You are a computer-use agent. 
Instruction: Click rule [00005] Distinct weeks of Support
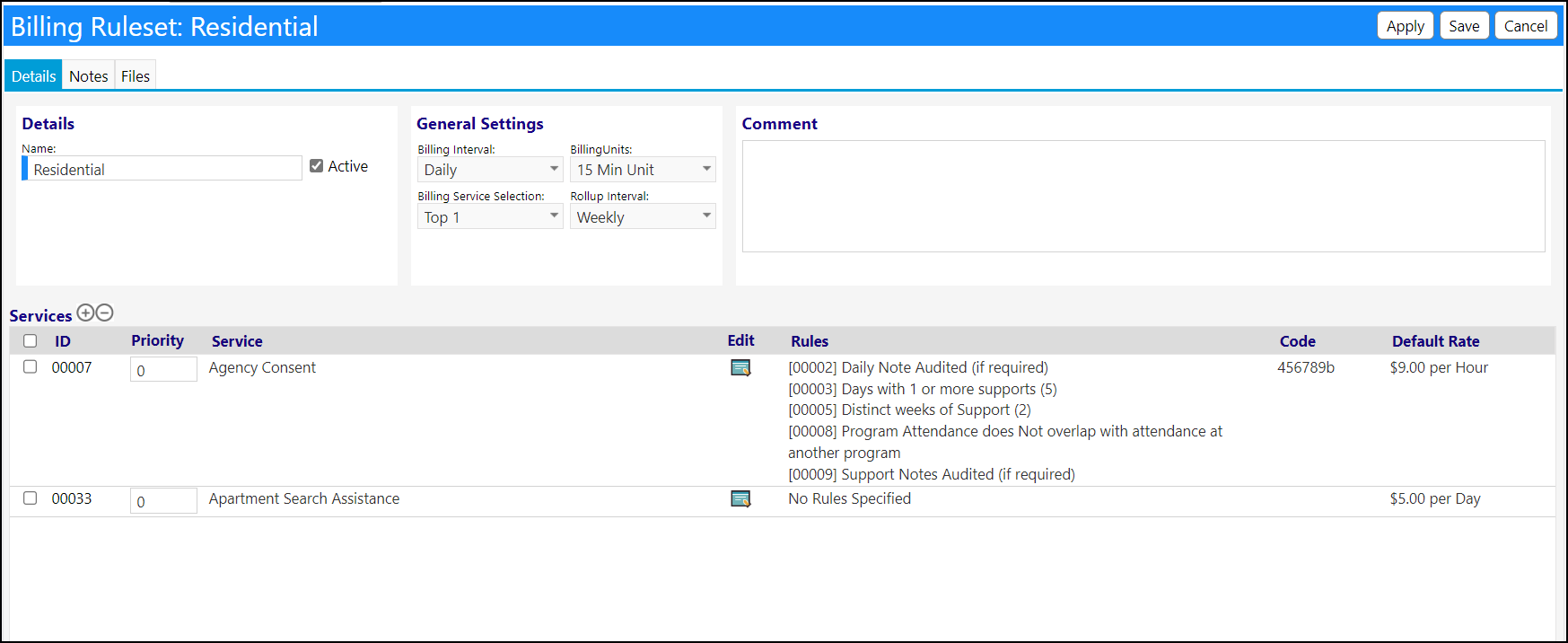tap(909, 410)
